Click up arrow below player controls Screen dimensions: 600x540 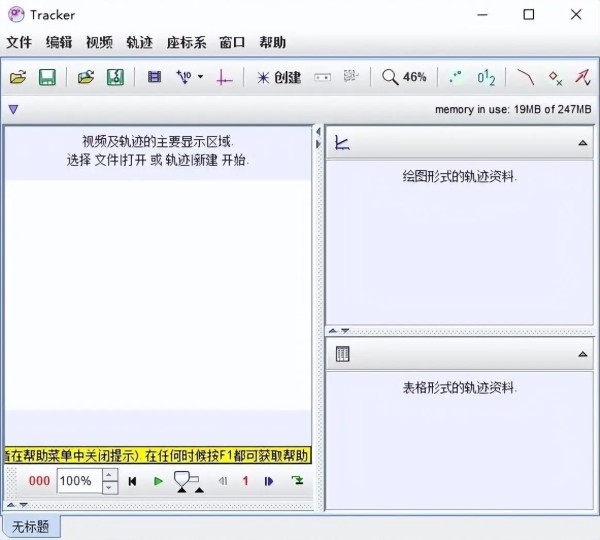click(x=11, y=505)
